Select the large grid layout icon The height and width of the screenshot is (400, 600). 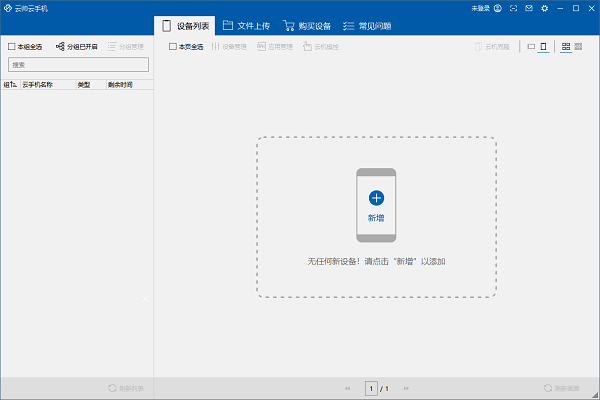(x=566, y=47)
